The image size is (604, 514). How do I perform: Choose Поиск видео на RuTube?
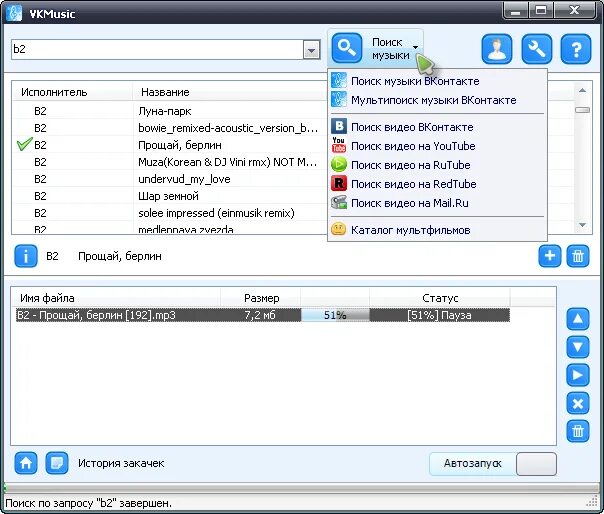pos(437,165)
